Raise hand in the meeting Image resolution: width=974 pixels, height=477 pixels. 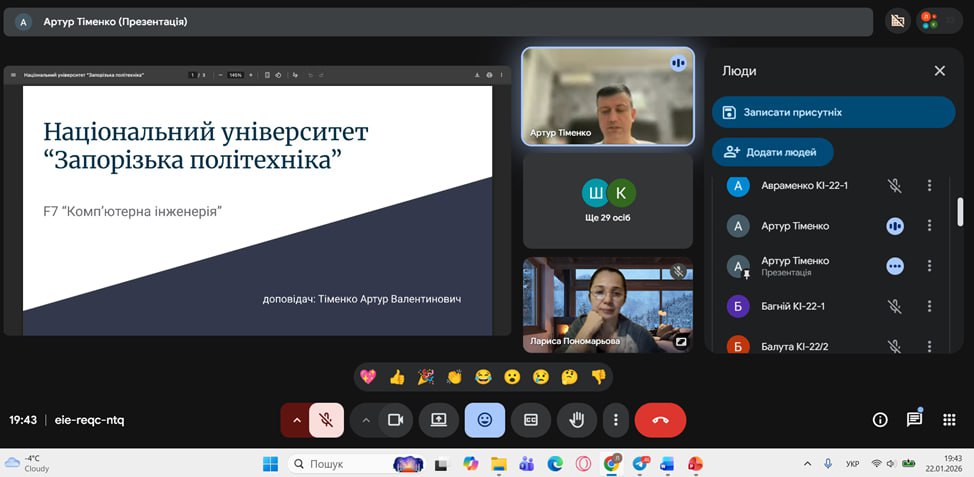coord(576,420)
